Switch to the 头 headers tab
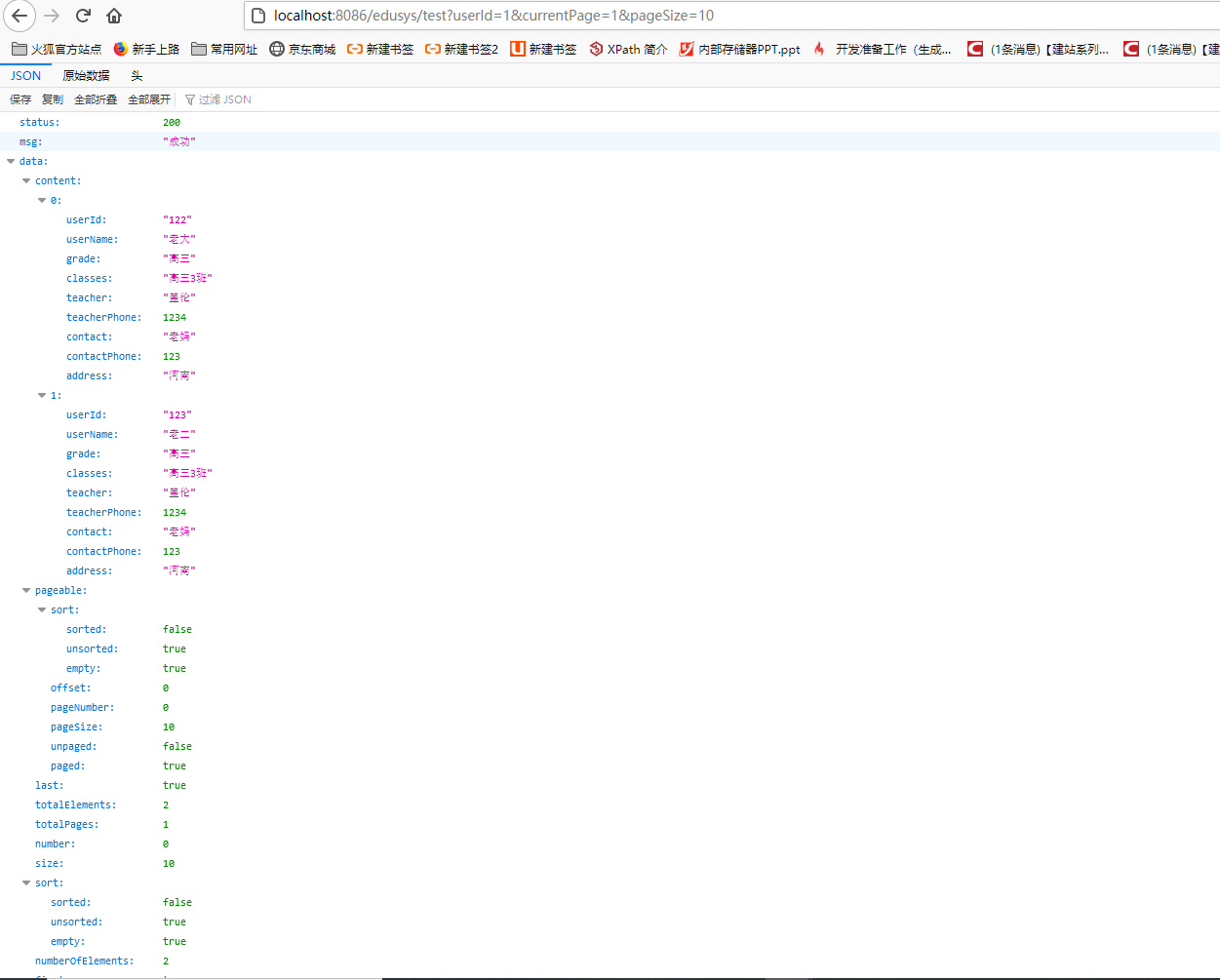The image size is (1220, 980). point(137,75)
